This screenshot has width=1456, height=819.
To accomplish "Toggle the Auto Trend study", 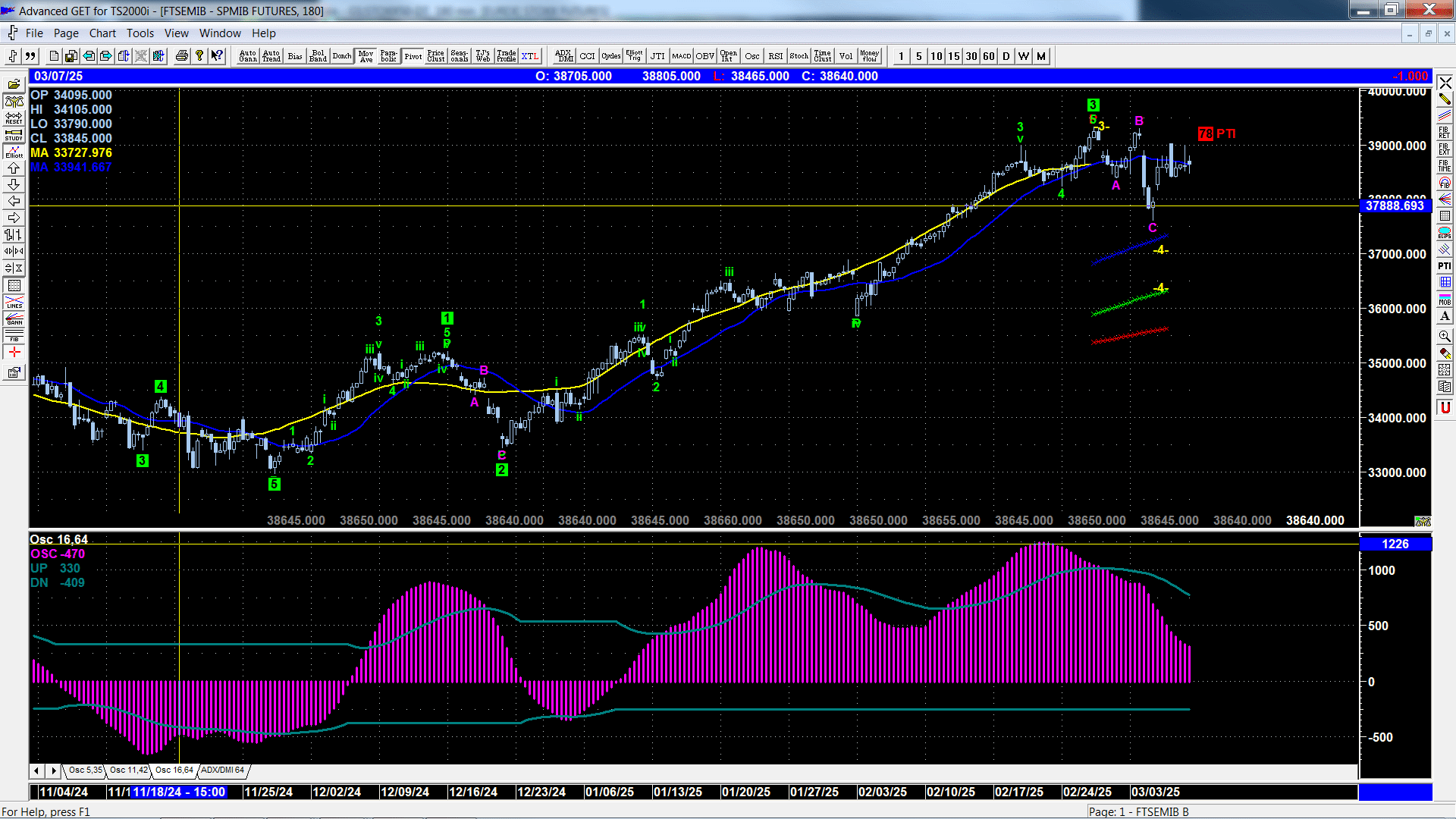I will 271,56.
